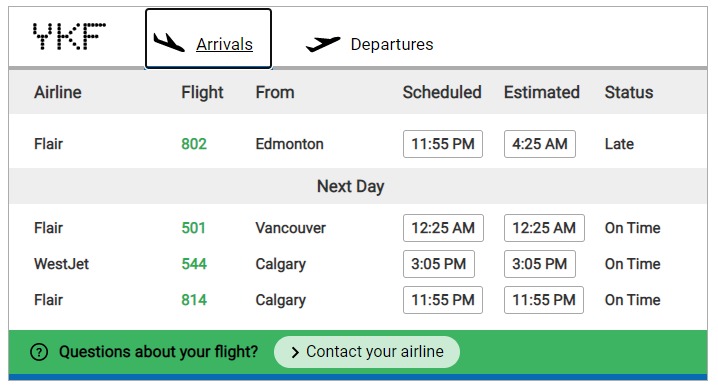718x388 pixels.
Task: Click the YKF airport logo
Action: click(x=69, y=36)
